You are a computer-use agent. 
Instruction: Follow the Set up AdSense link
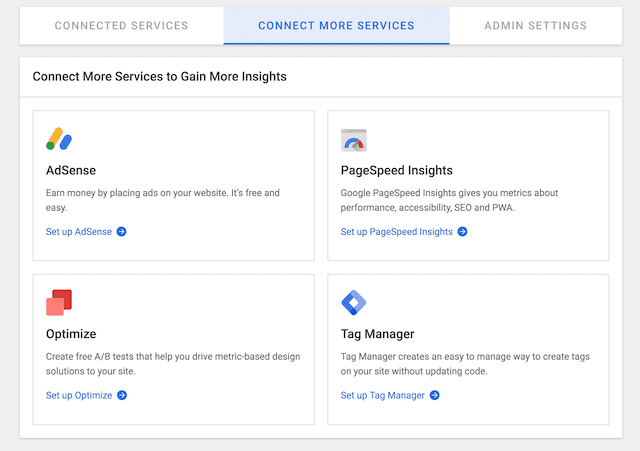pyautogui.click(x=79, y=231)
